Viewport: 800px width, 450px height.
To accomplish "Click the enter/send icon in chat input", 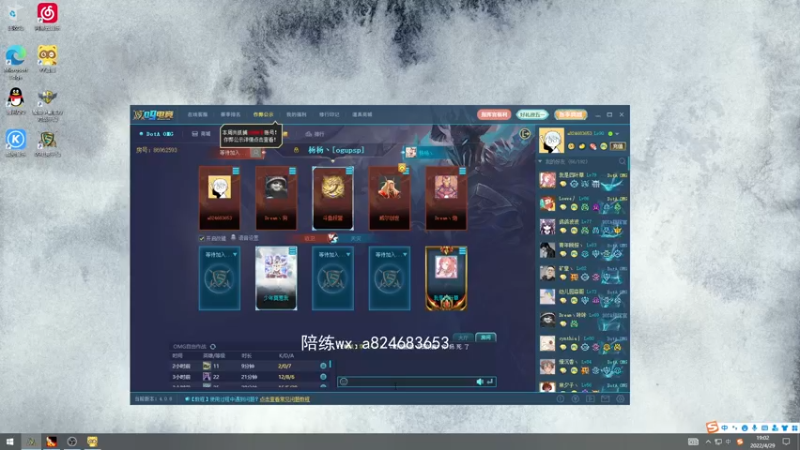I will click(490, 382).
